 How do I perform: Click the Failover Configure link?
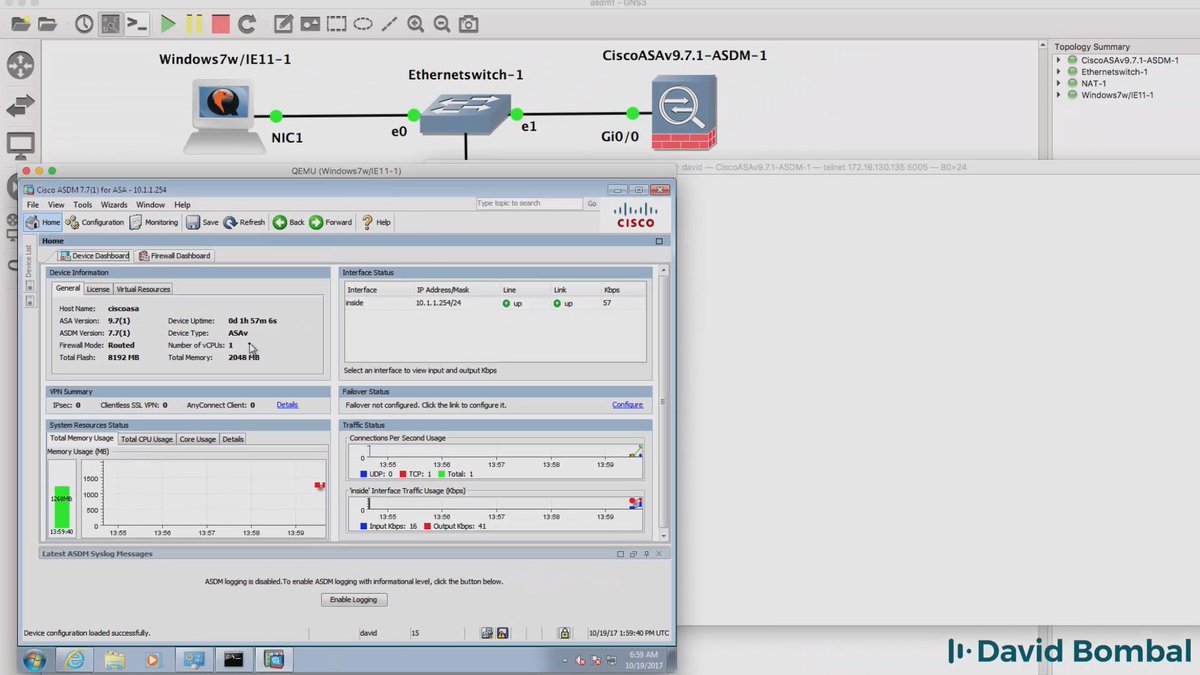(x=627, y=405)
